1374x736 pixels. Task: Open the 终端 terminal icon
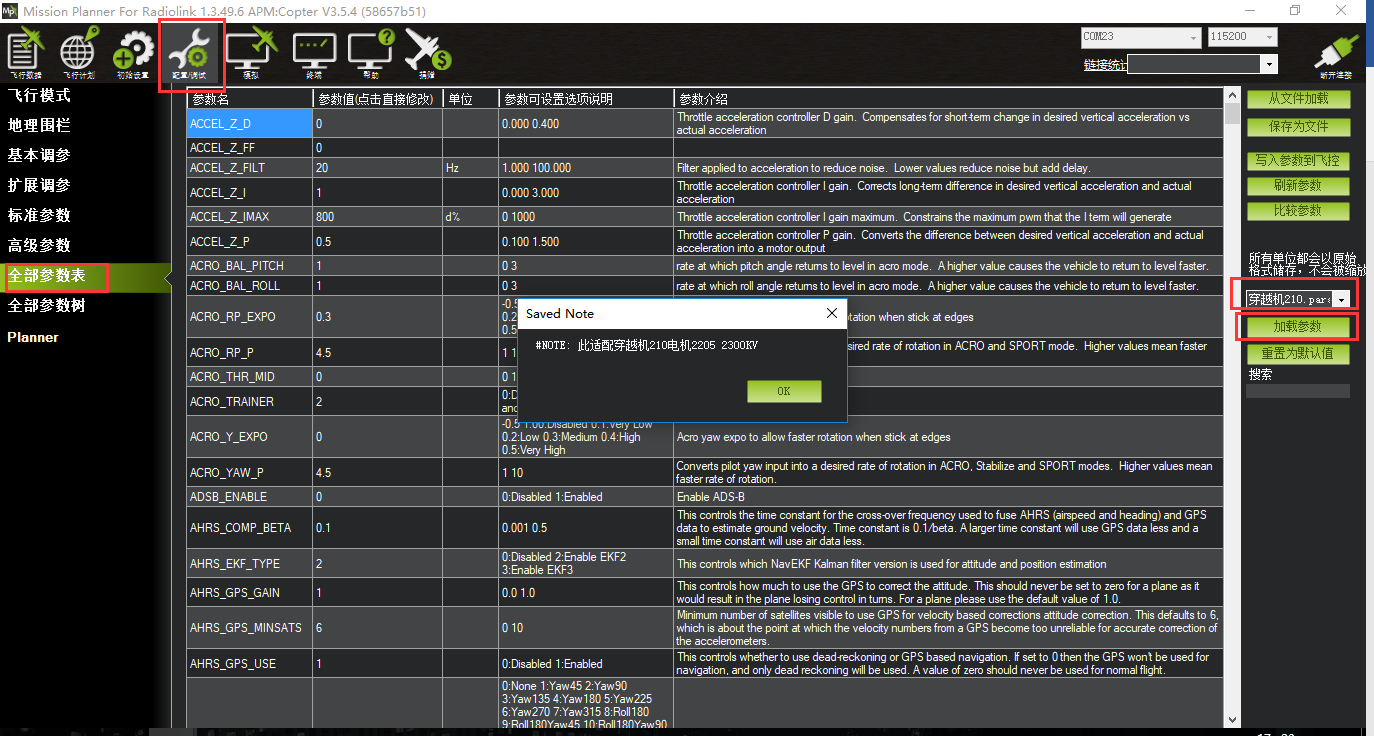[314, 52]
